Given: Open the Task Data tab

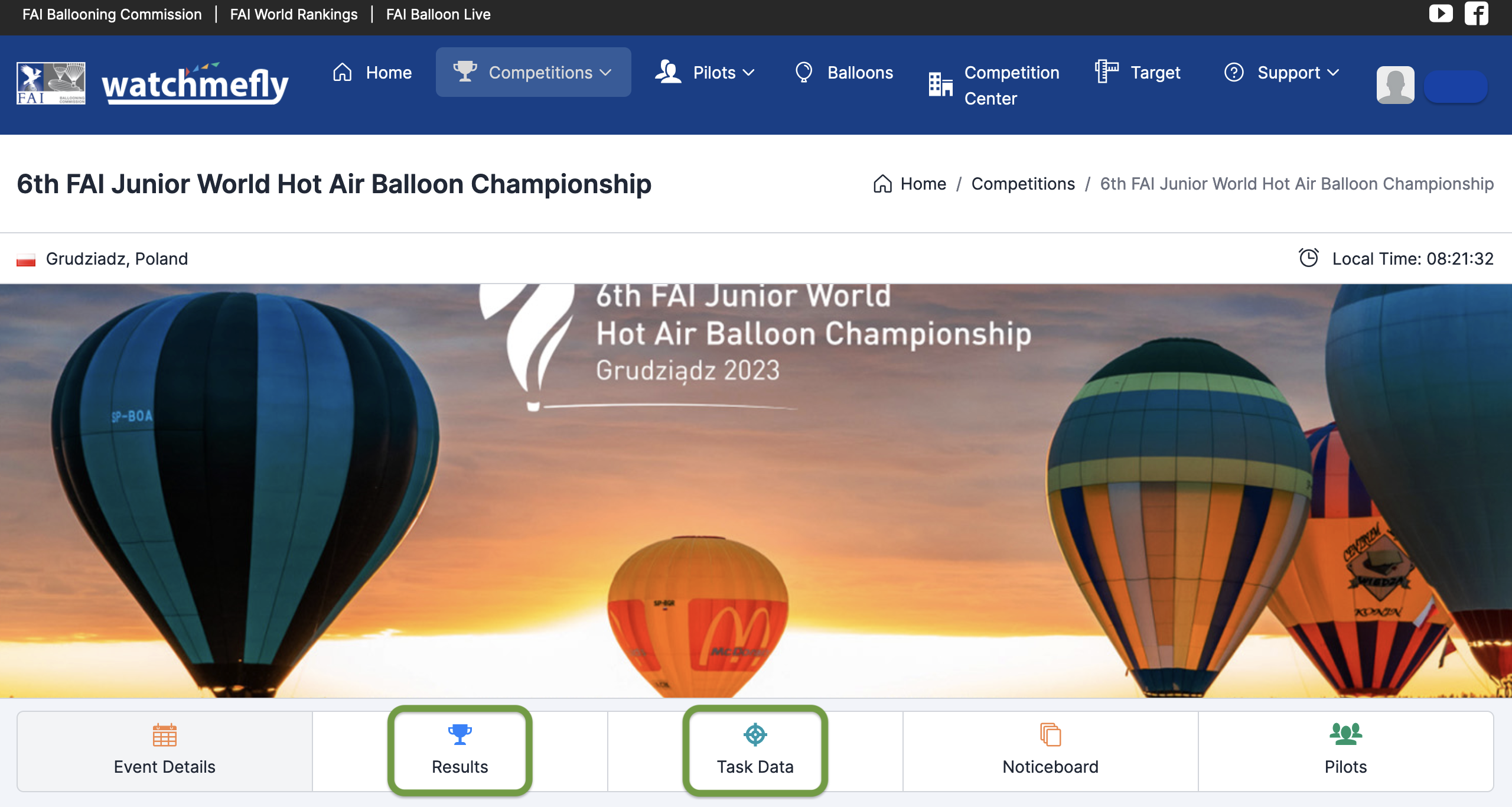Looking at the screenshot, I should (x=755, y=750).
